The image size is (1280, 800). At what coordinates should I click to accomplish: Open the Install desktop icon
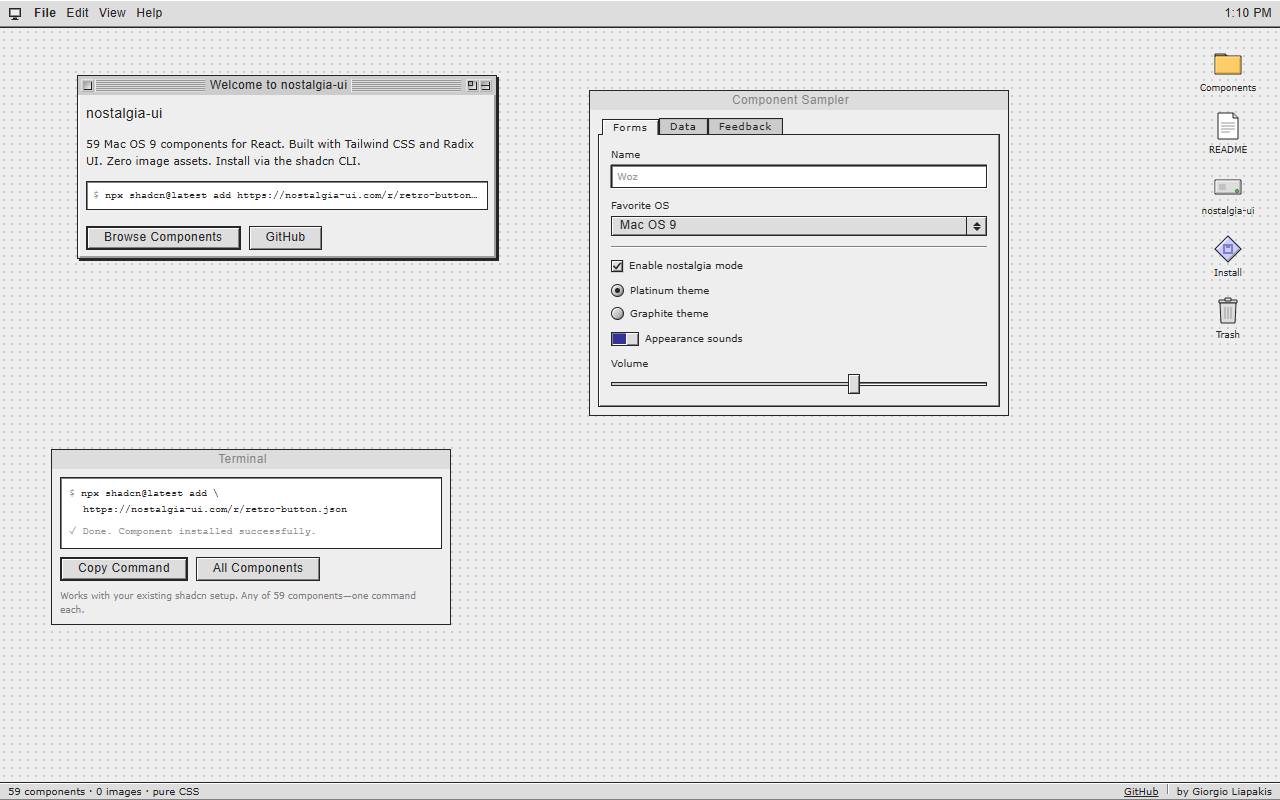coord(1227,257)
